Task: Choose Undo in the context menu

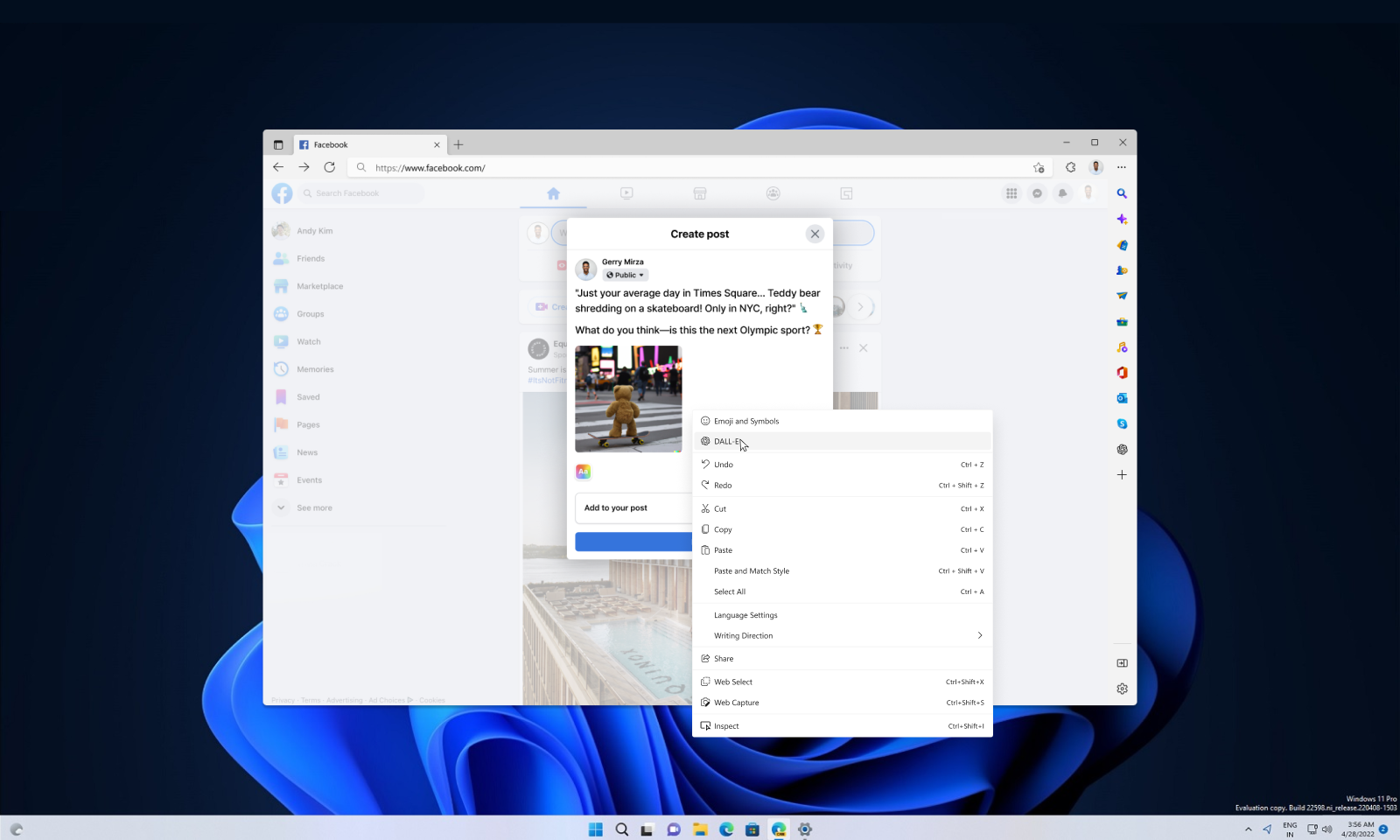Action: pyautogui.click(x=842, y=465)
